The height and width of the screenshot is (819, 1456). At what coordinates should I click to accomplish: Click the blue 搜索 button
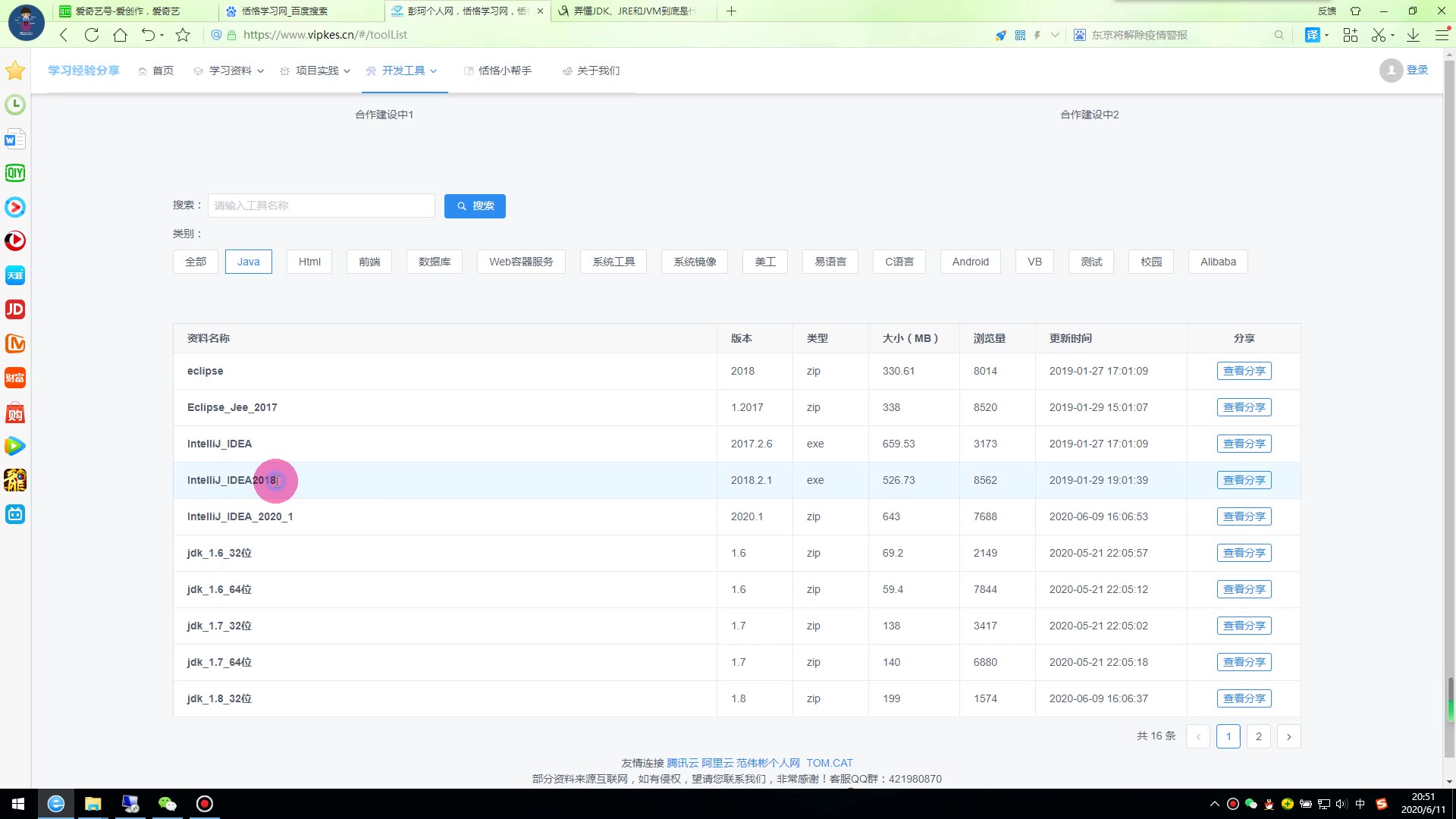coord(475,206)
